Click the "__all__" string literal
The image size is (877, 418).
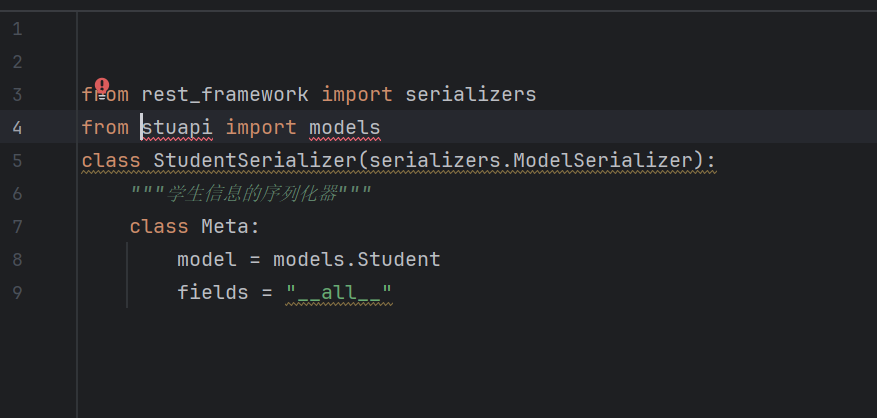point(339,293)
